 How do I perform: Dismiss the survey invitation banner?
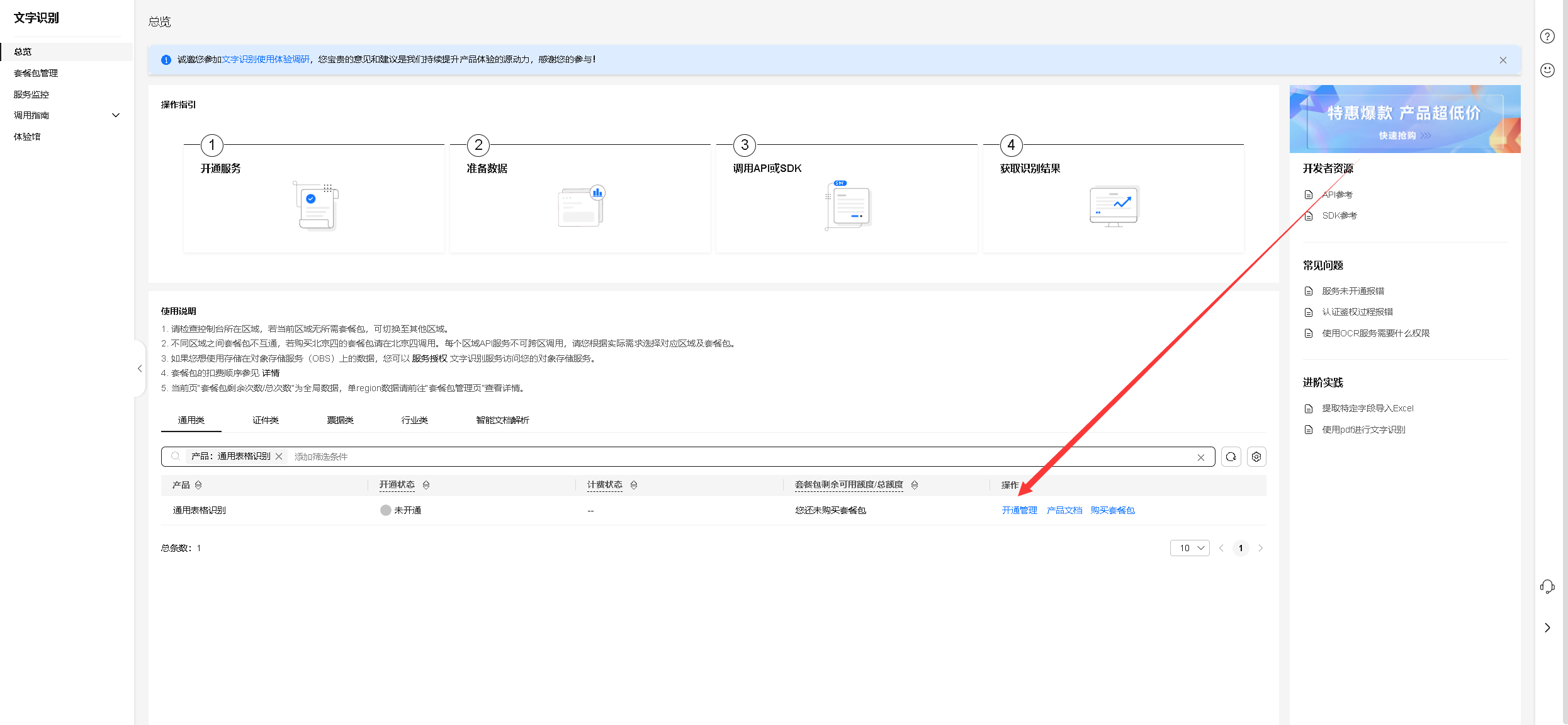pos(1503,60)
